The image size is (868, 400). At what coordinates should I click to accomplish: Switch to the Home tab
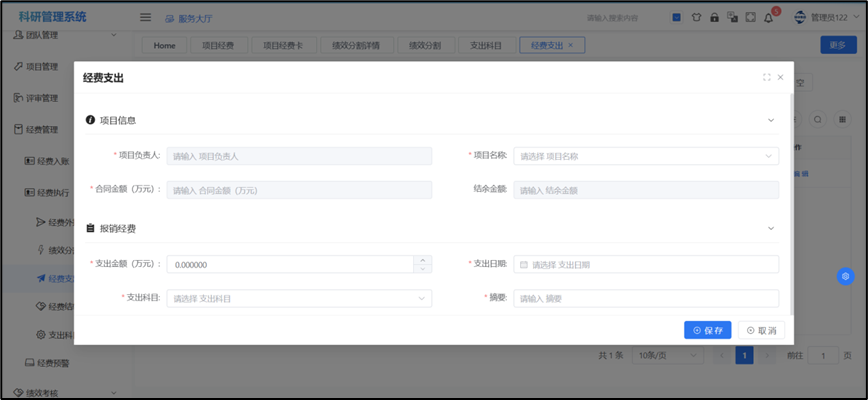coord(165,45)
